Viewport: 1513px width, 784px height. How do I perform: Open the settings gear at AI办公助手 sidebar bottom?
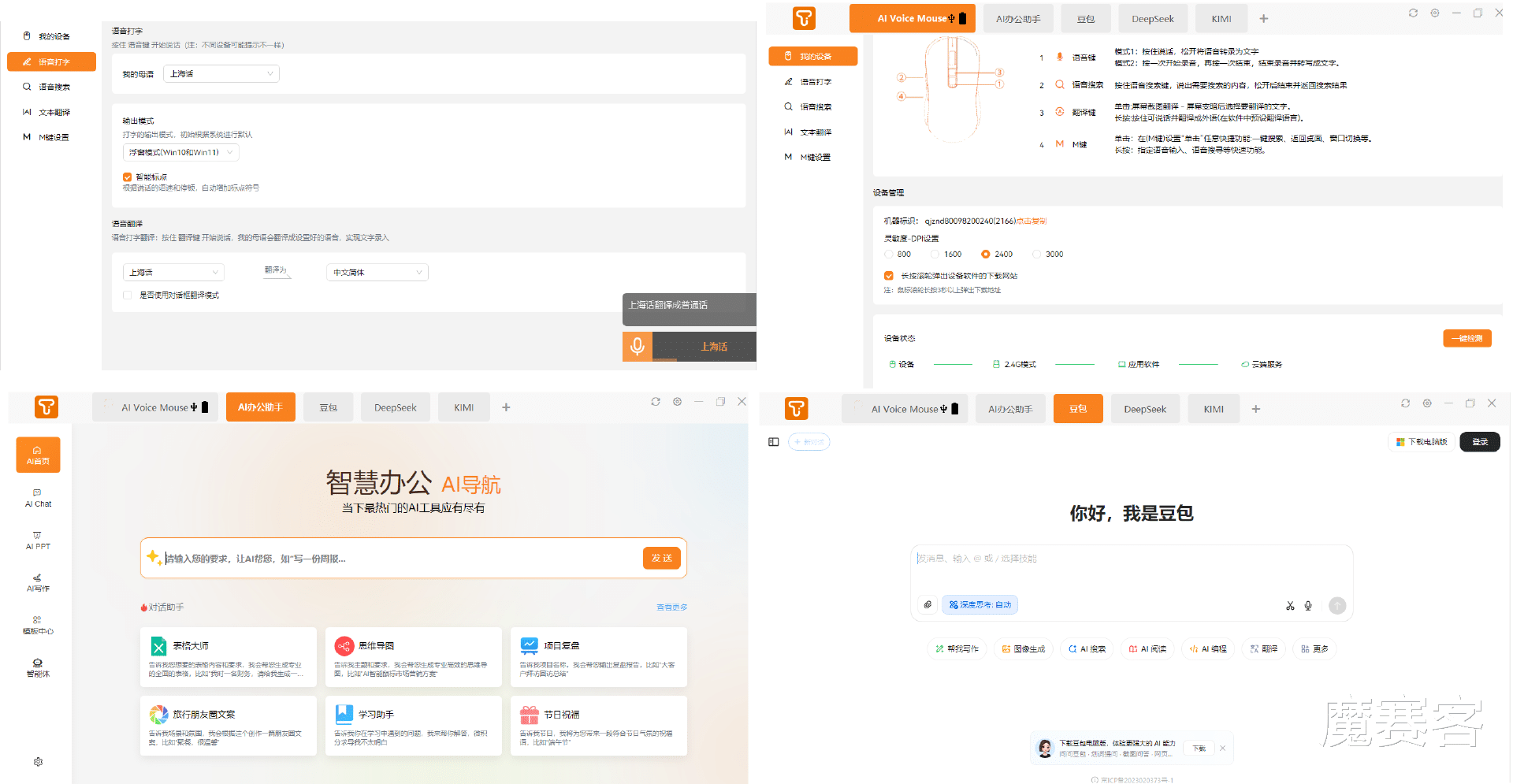point(38,762)
